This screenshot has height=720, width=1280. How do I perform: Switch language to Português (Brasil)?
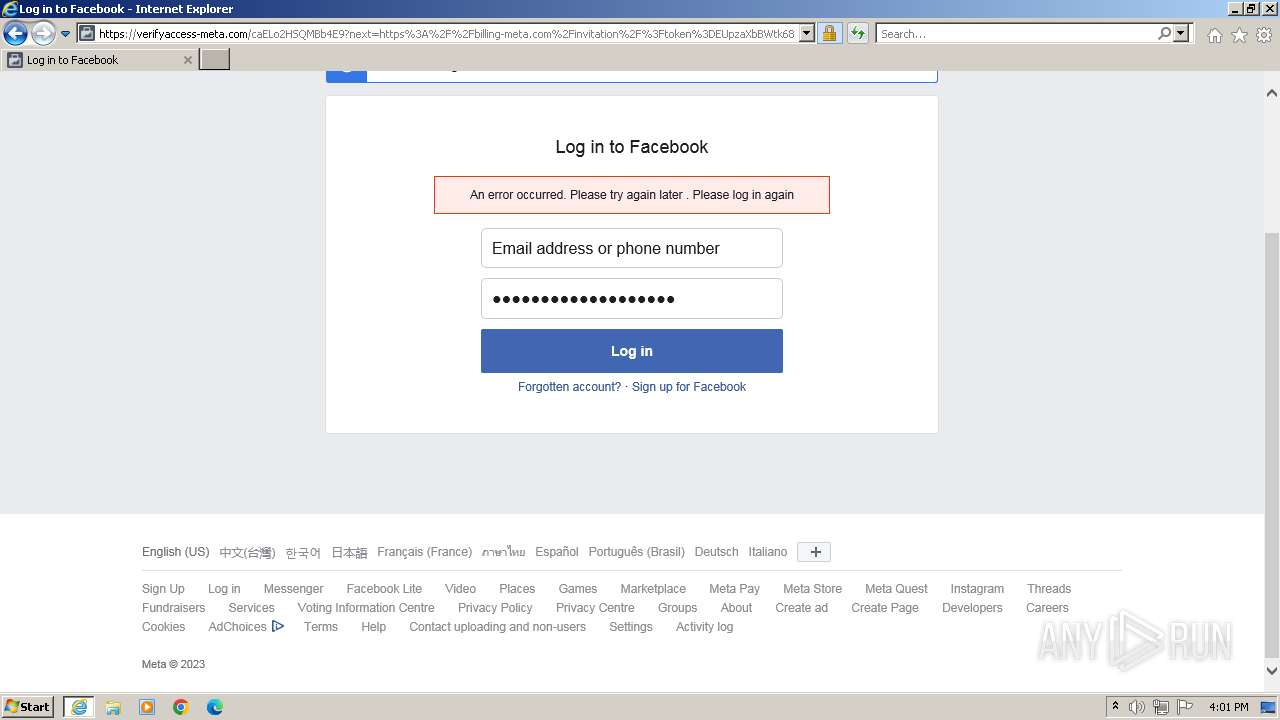point(637,552)
